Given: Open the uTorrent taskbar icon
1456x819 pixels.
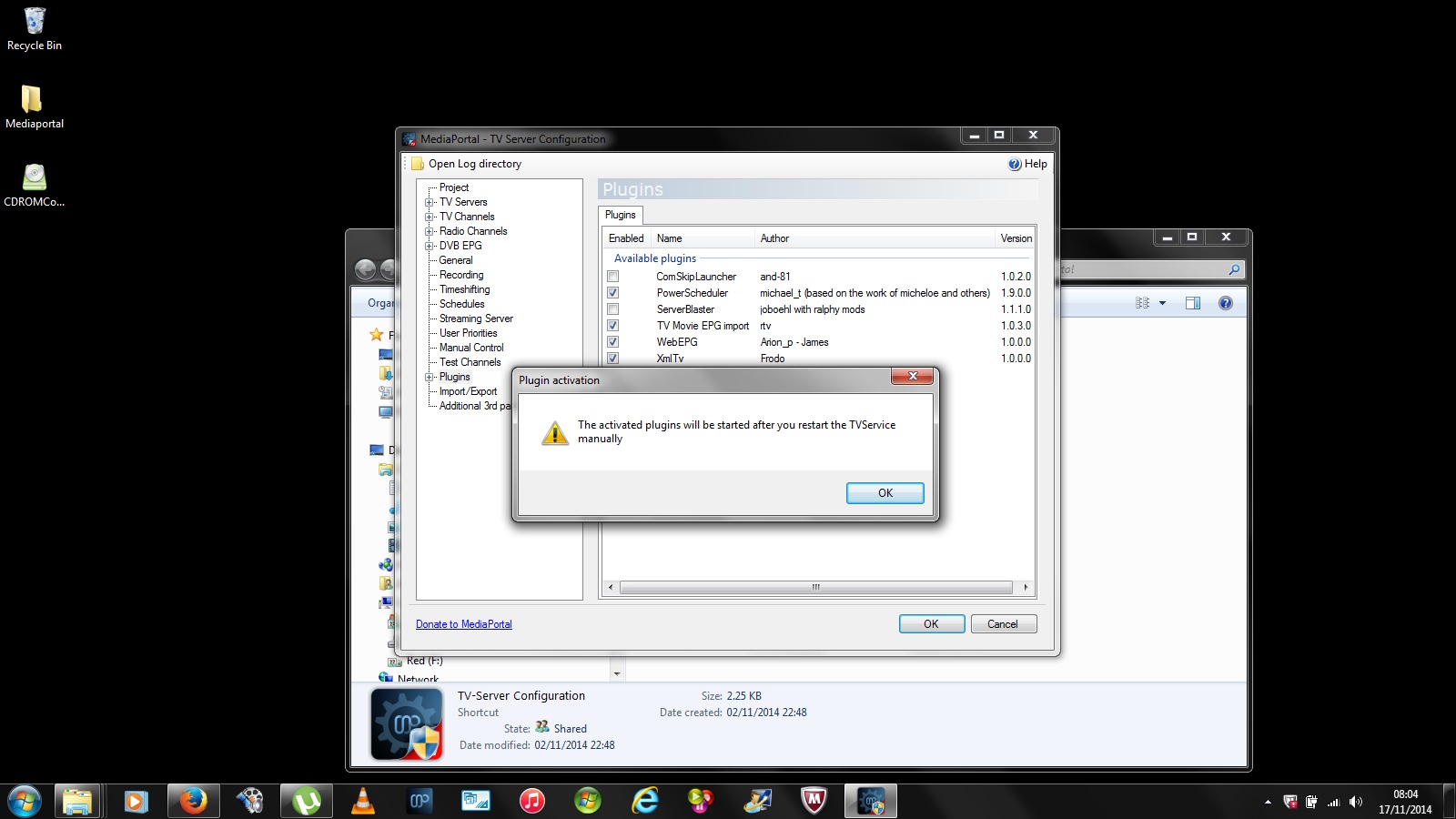Looking at the screenshot, I should point(306,801).
